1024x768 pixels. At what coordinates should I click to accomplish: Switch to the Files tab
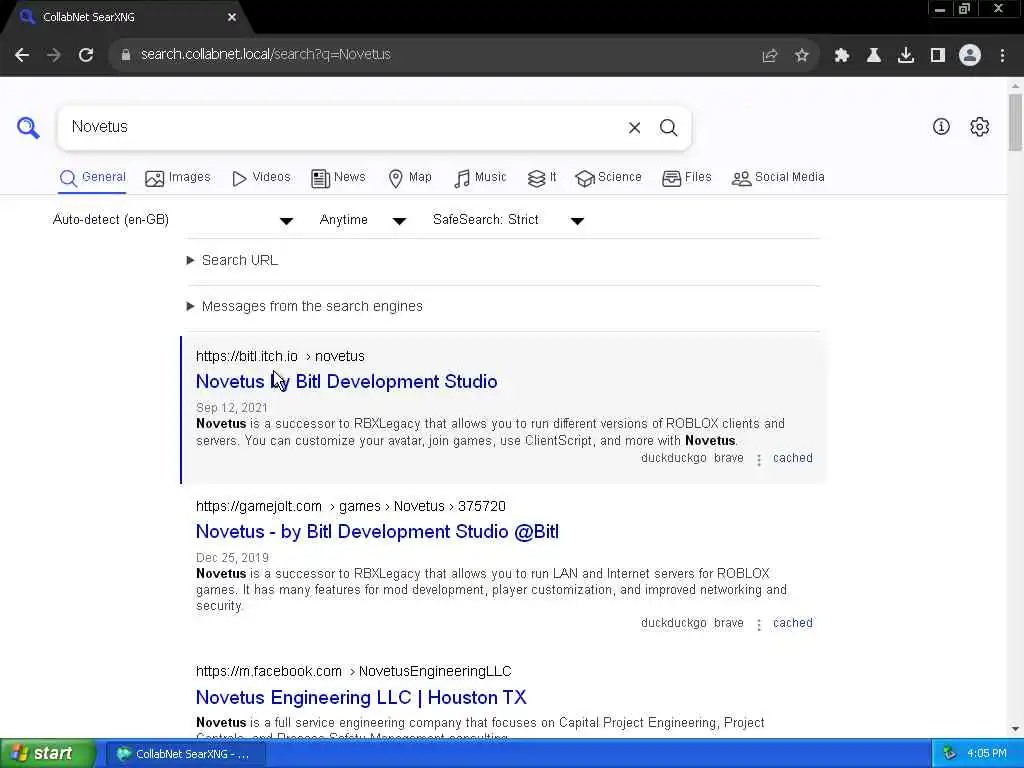click(686, 178)
